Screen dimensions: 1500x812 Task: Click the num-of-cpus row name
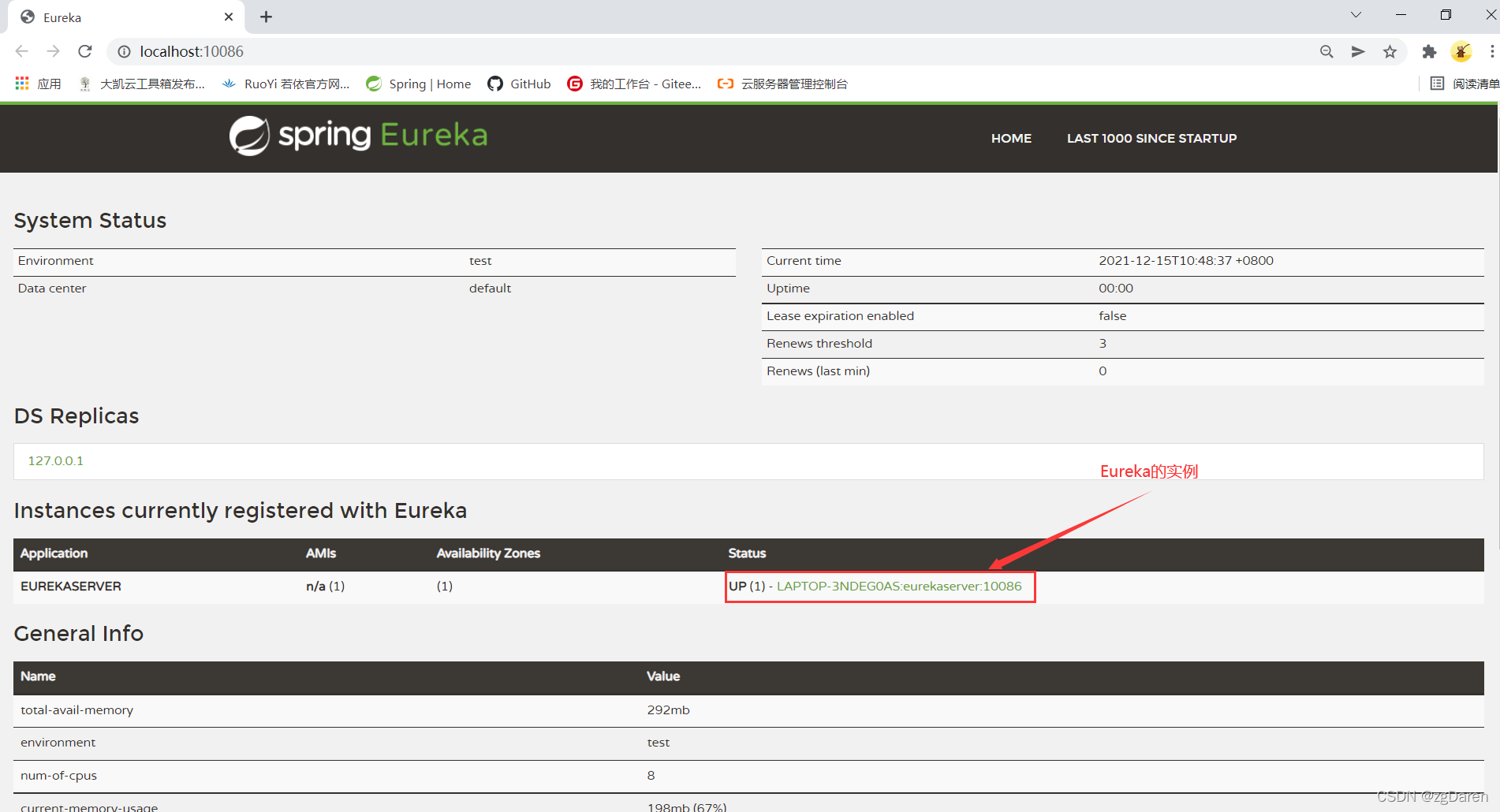pos(58,776)
